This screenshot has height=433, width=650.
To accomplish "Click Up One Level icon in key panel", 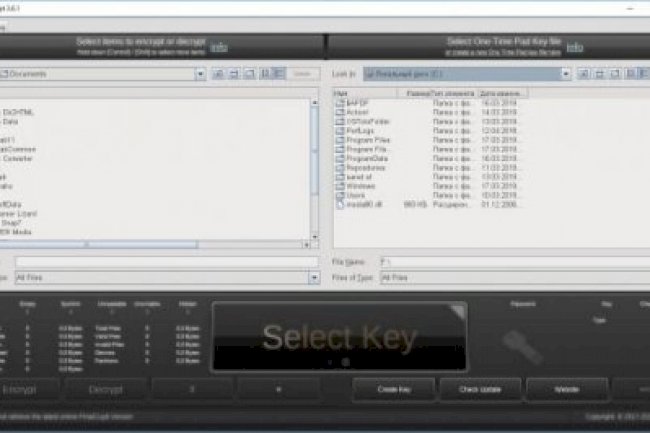I will (x=582, y=74).
